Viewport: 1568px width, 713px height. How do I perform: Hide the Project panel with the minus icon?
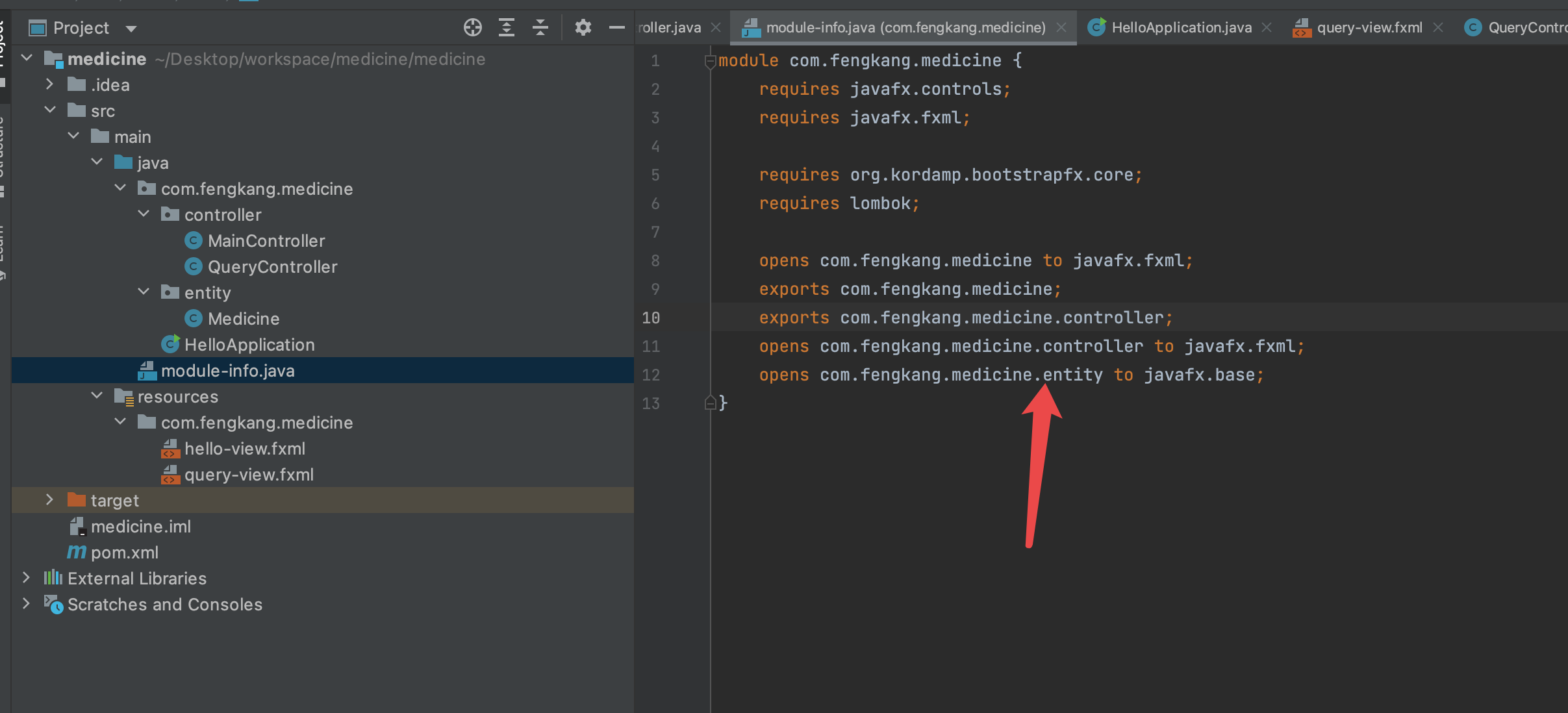(616, 28)
